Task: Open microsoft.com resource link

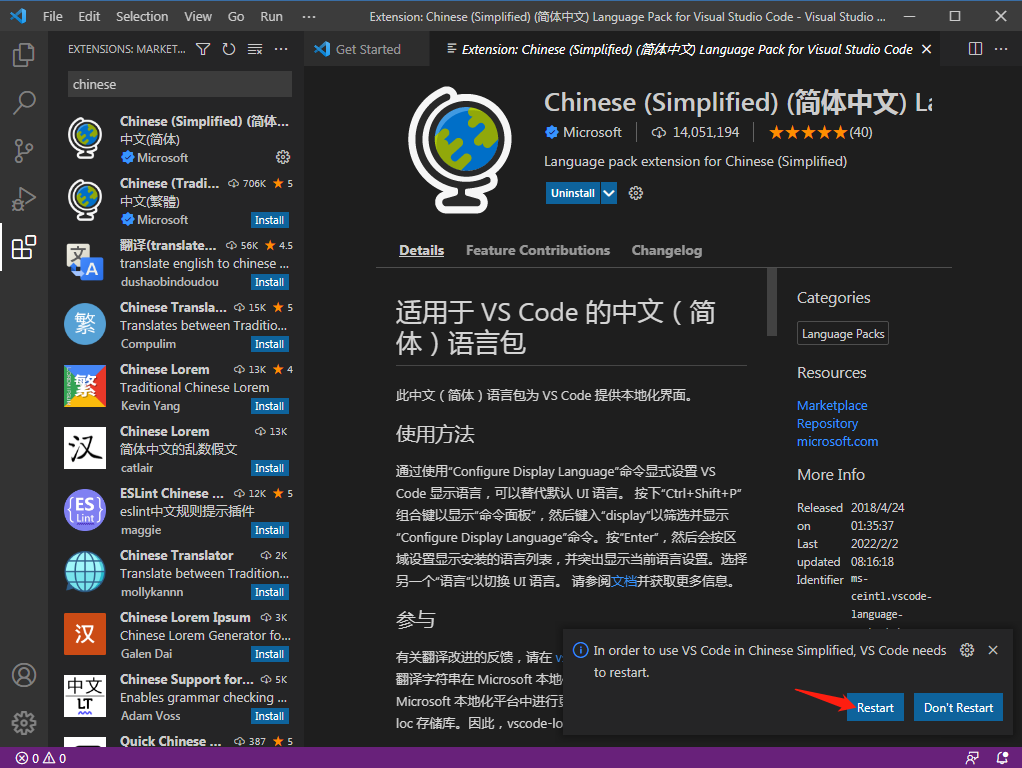Action: (x=838, y=441)
